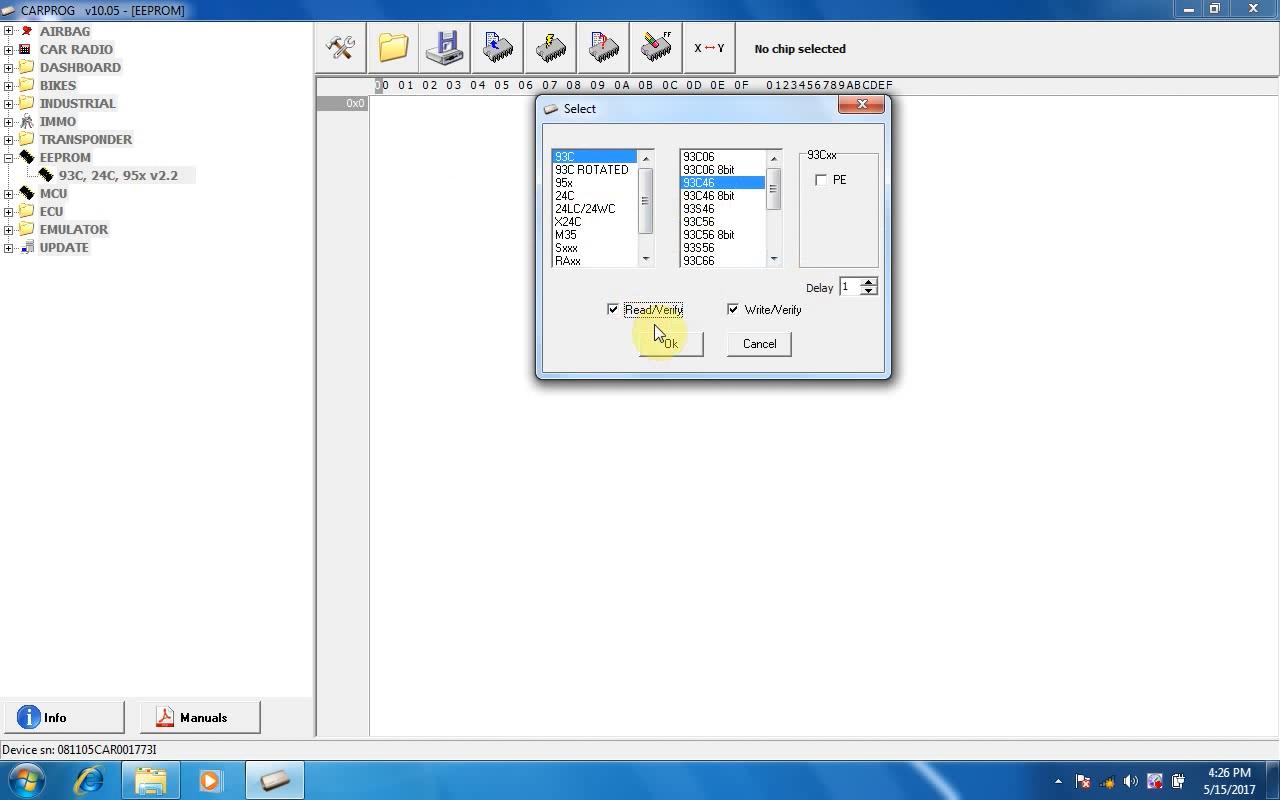
Task: Select the UPDATE tree icon
Action: (27, 247)
